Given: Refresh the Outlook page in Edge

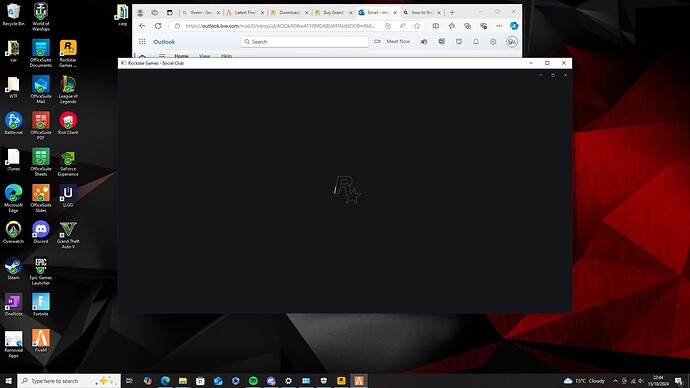Looking at the screenshot, I should 158,26.
